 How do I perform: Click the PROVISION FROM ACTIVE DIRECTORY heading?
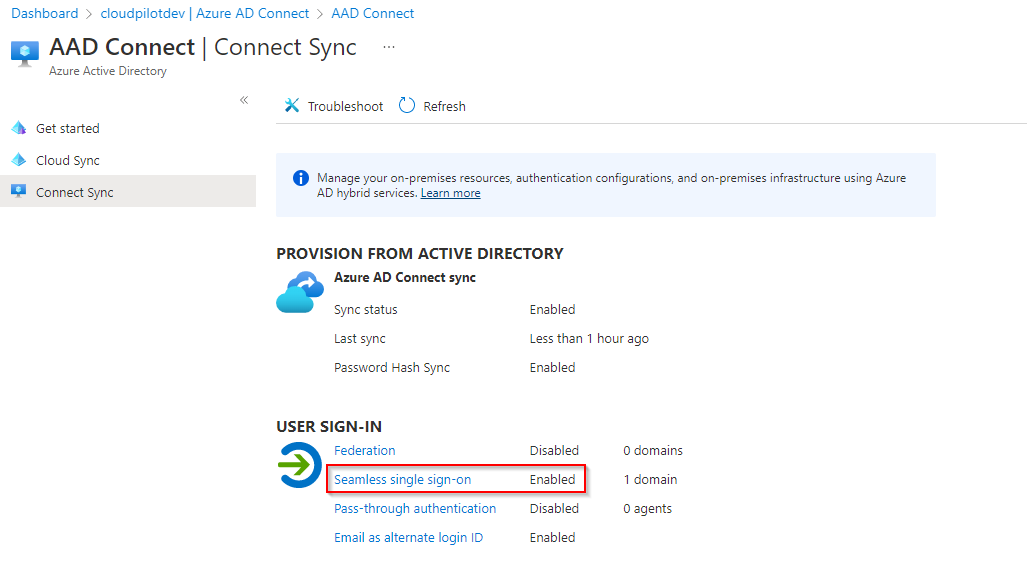420,253
